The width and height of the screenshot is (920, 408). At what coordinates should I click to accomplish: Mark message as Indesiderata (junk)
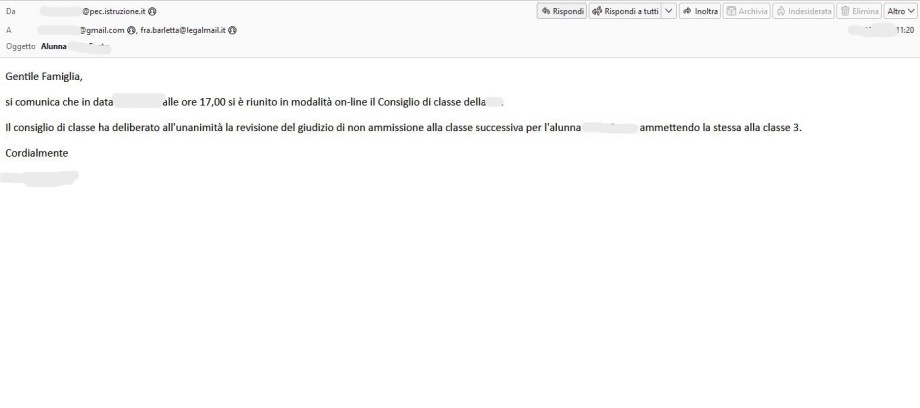click(x=803, y=11)
